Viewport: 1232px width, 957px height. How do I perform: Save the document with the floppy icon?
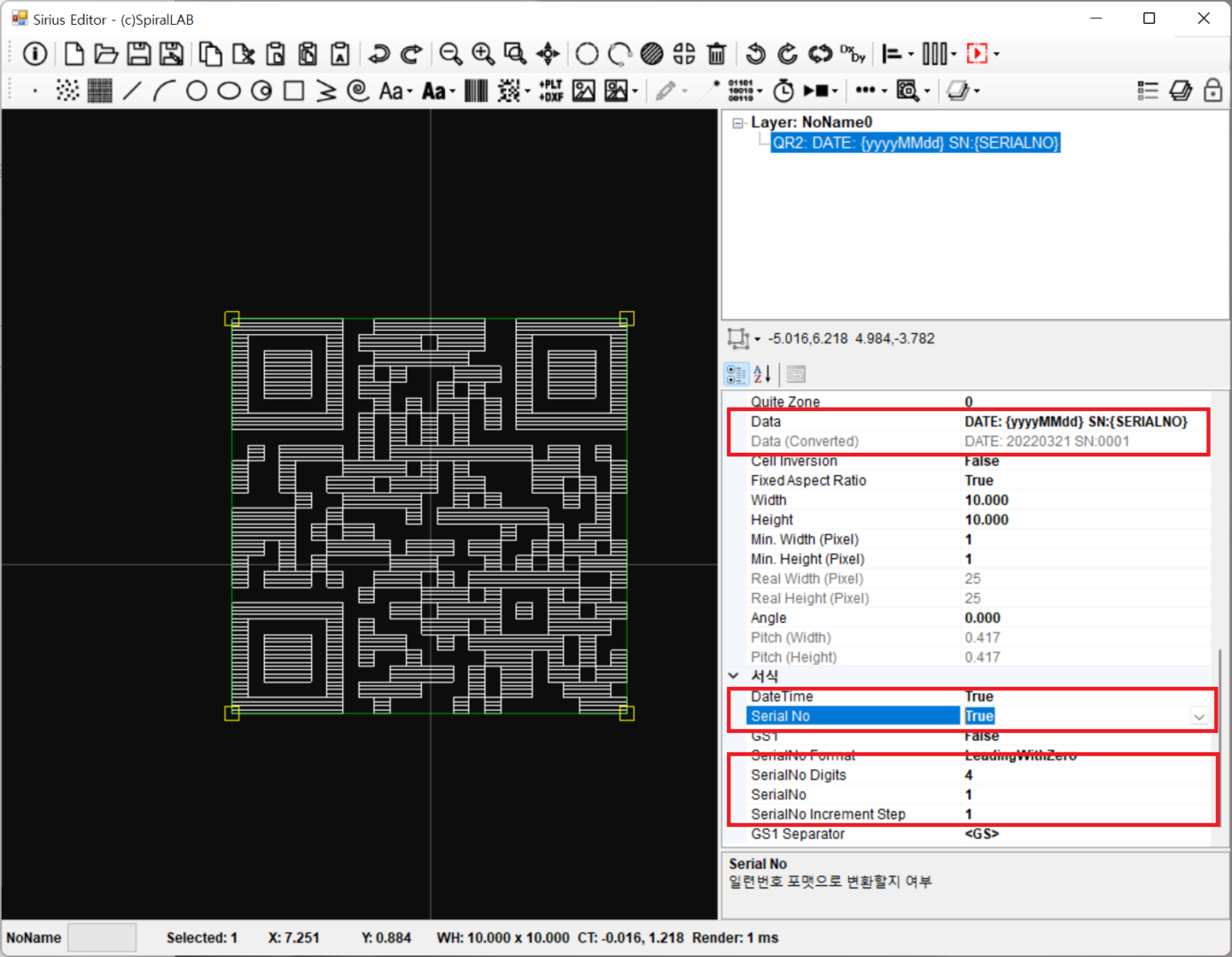click(139, 54)
